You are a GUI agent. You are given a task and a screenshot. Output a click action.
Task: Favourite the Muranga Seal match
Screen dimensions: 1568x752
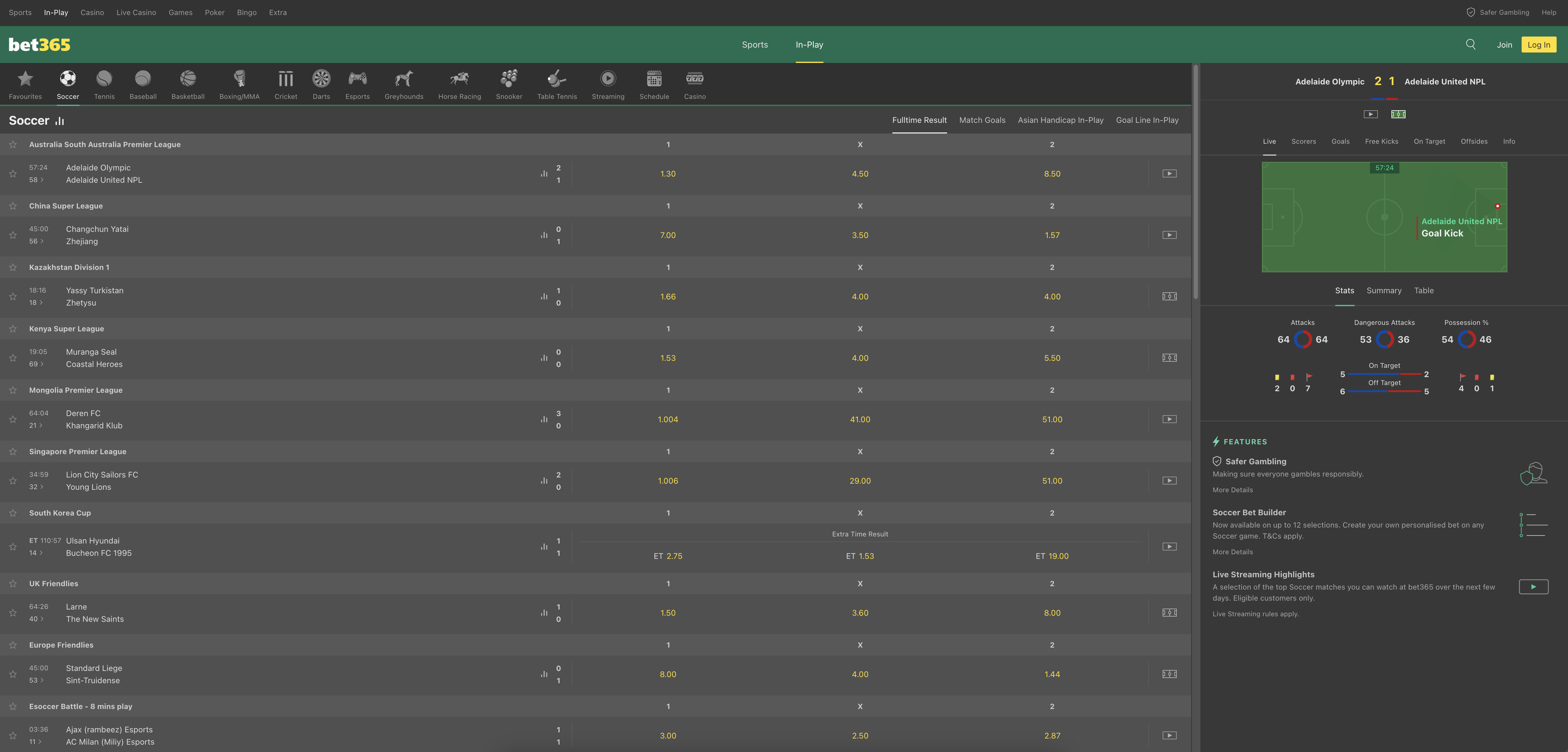click(13, 358)
